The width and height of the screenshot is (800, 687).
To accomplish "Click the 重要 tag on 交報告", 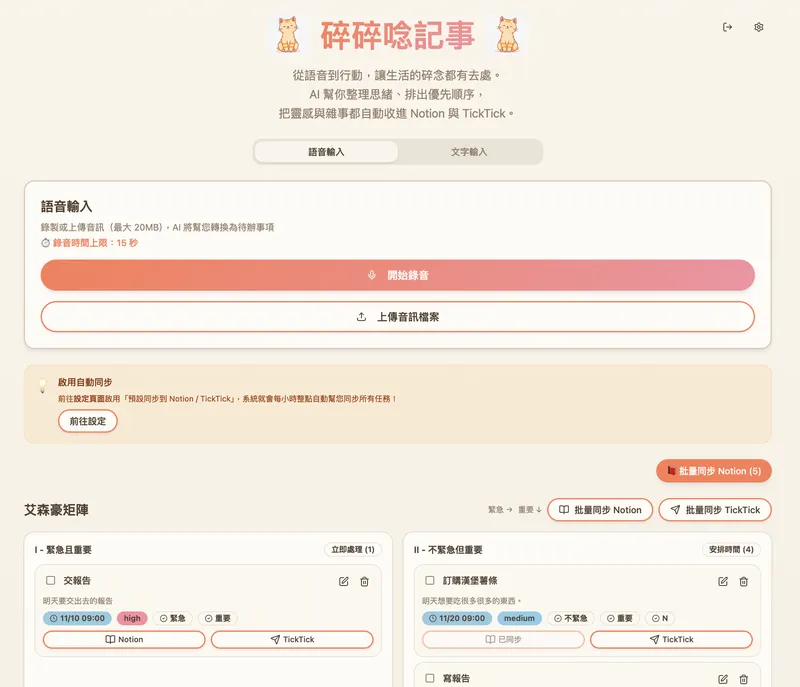I will (218, 618).
